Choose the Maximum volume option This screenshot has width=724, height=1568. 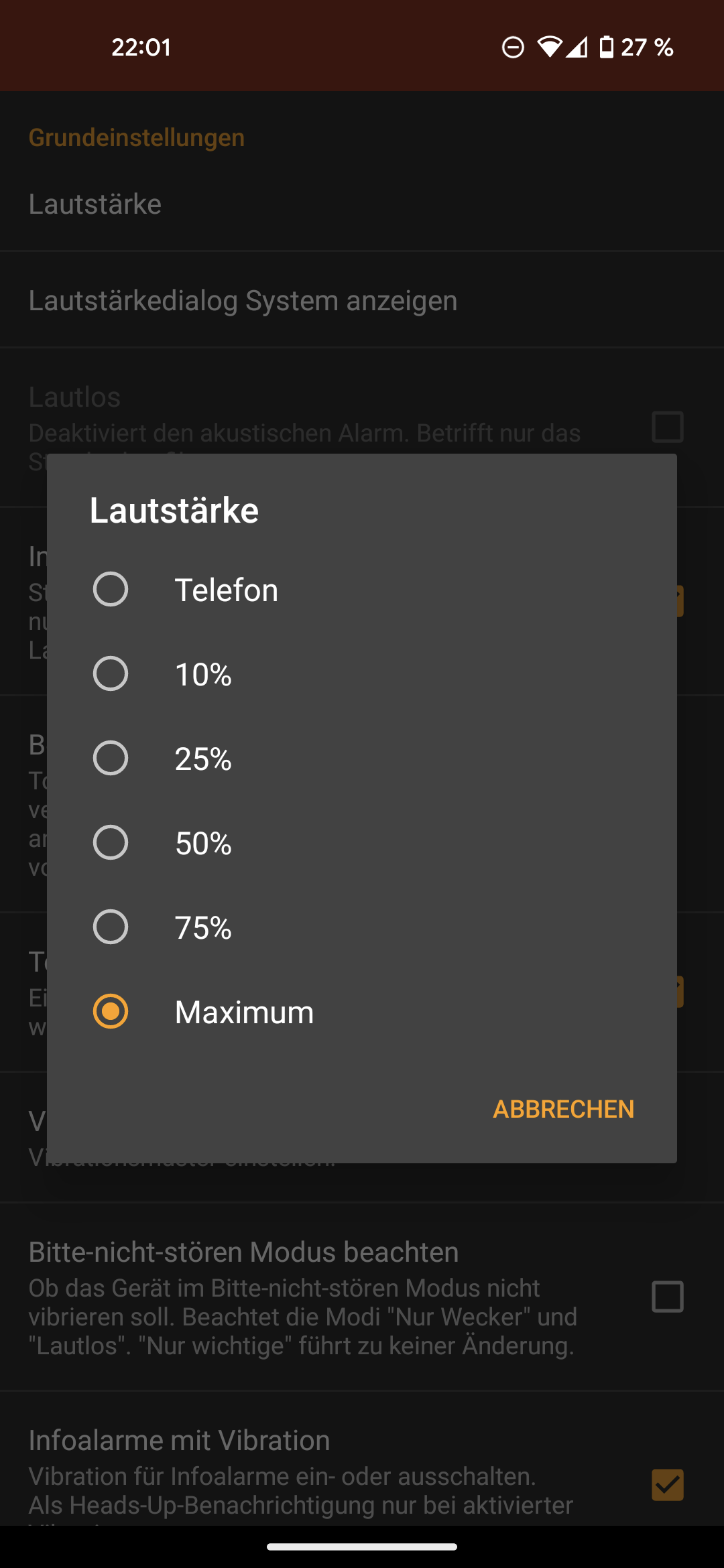point(111,1012)
